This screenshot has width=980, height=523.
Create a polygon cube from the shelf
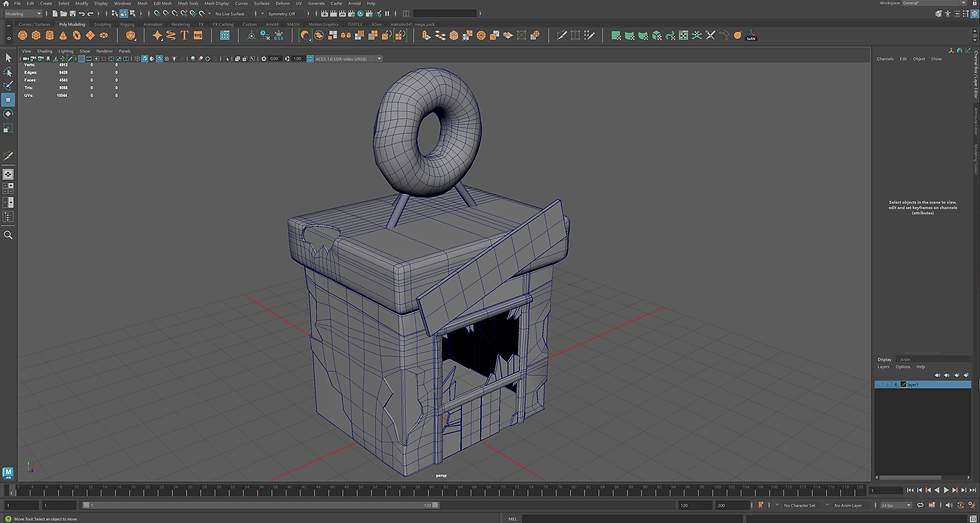coord(36,36)
